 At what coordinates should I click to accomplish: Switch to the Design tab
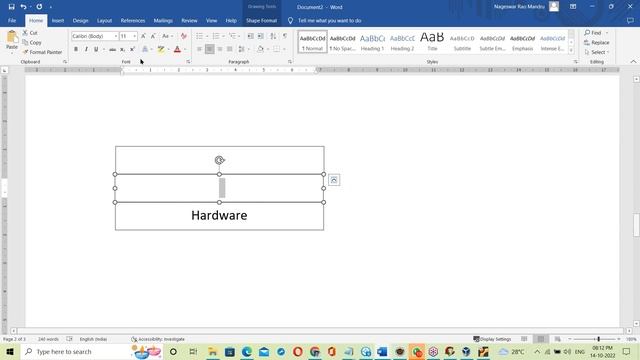click(80, 20)
